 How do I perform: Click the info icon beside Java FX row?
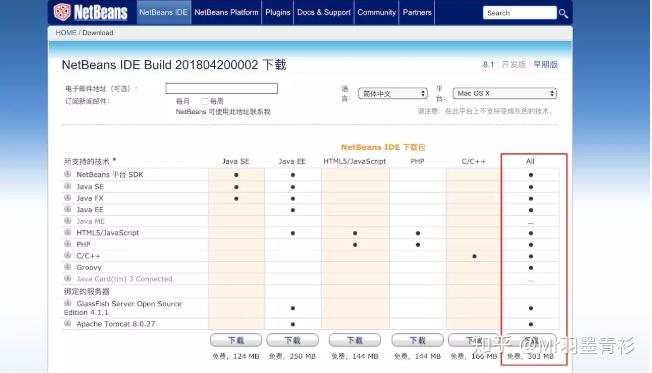pyautogui.click(x=68, y=198)
